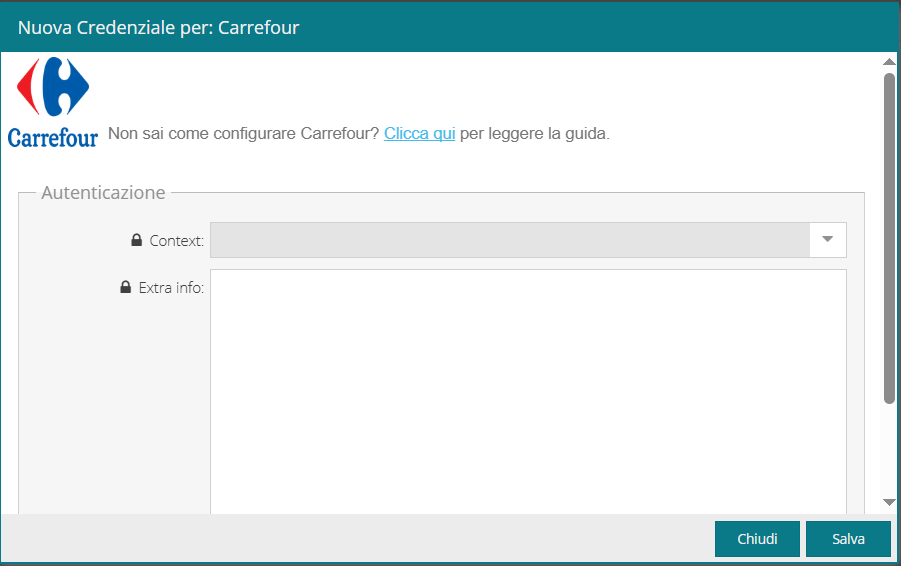Click the vertical scrollbar thumb
The height and width of the screenshot is (566, 901).
point(889,238)
